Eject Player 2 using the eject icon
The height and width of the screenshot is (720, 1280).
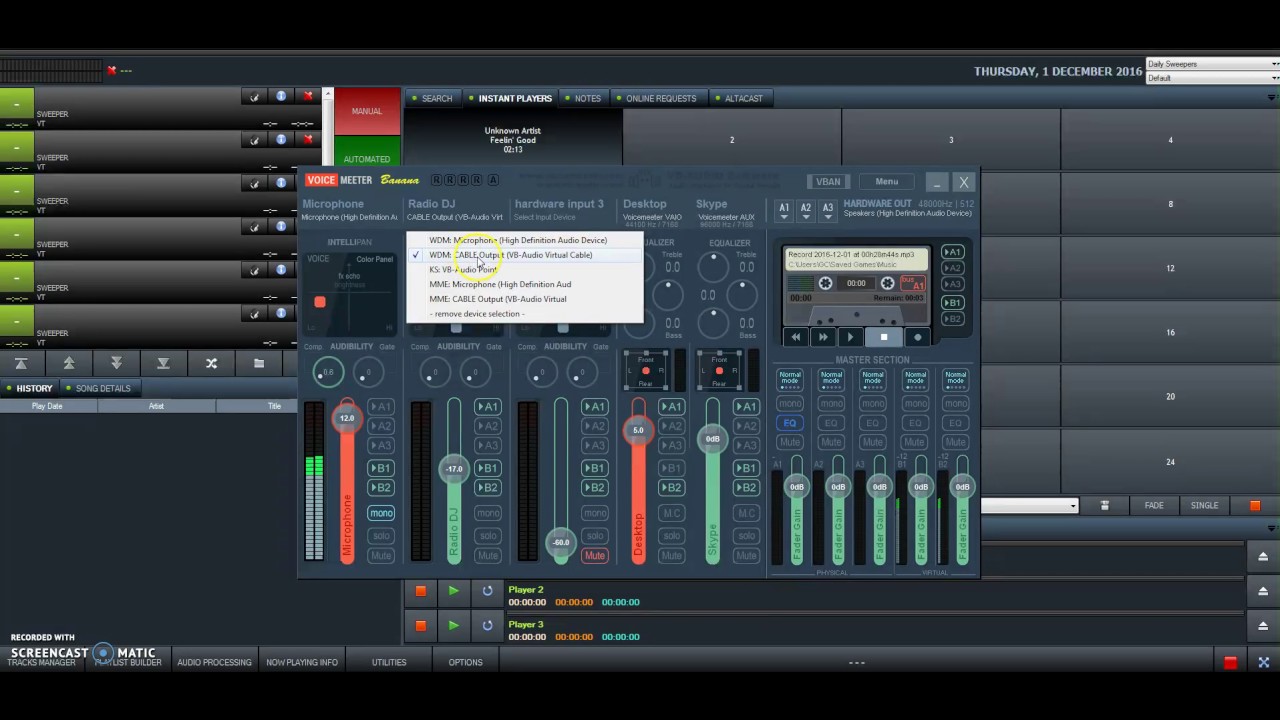[x=1263, y=591]
